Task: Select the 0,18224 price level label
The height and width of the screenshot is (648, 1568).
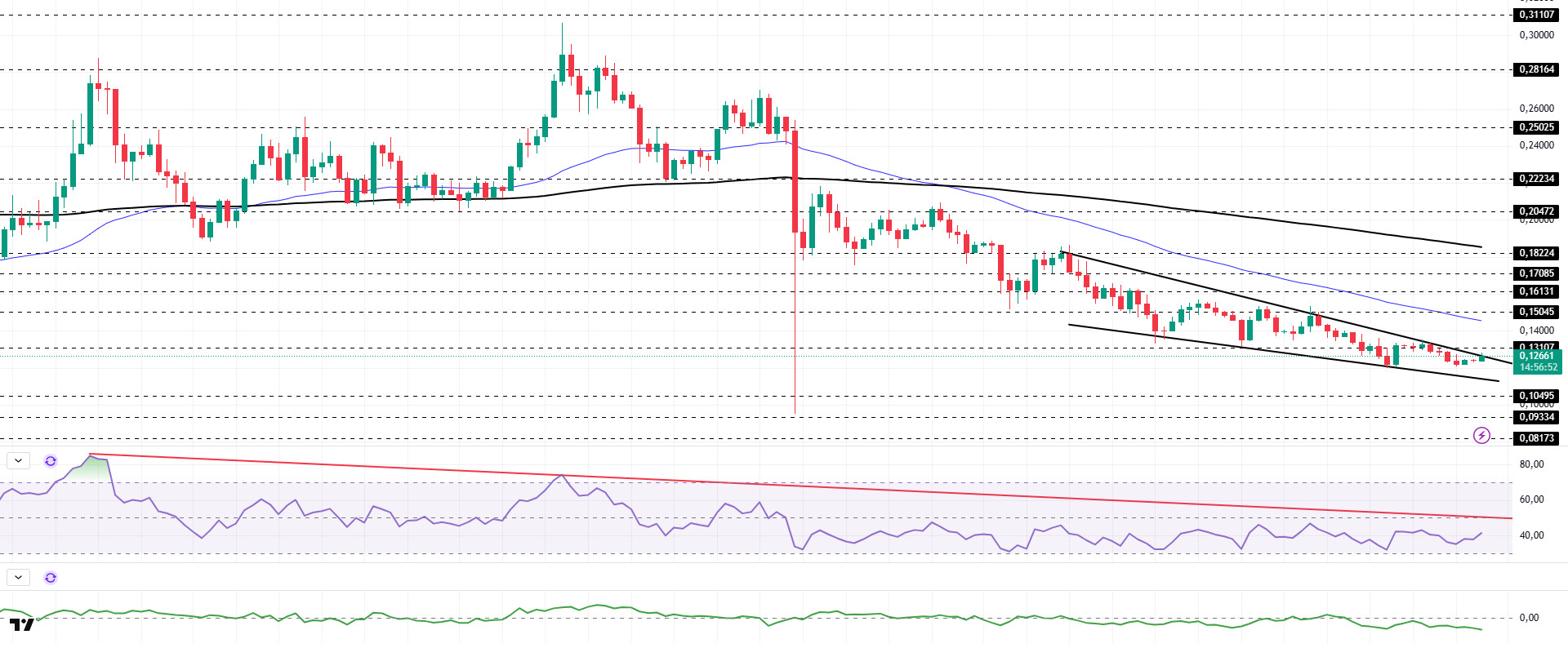Action: pyautogui.click(x=1536, y=253)
